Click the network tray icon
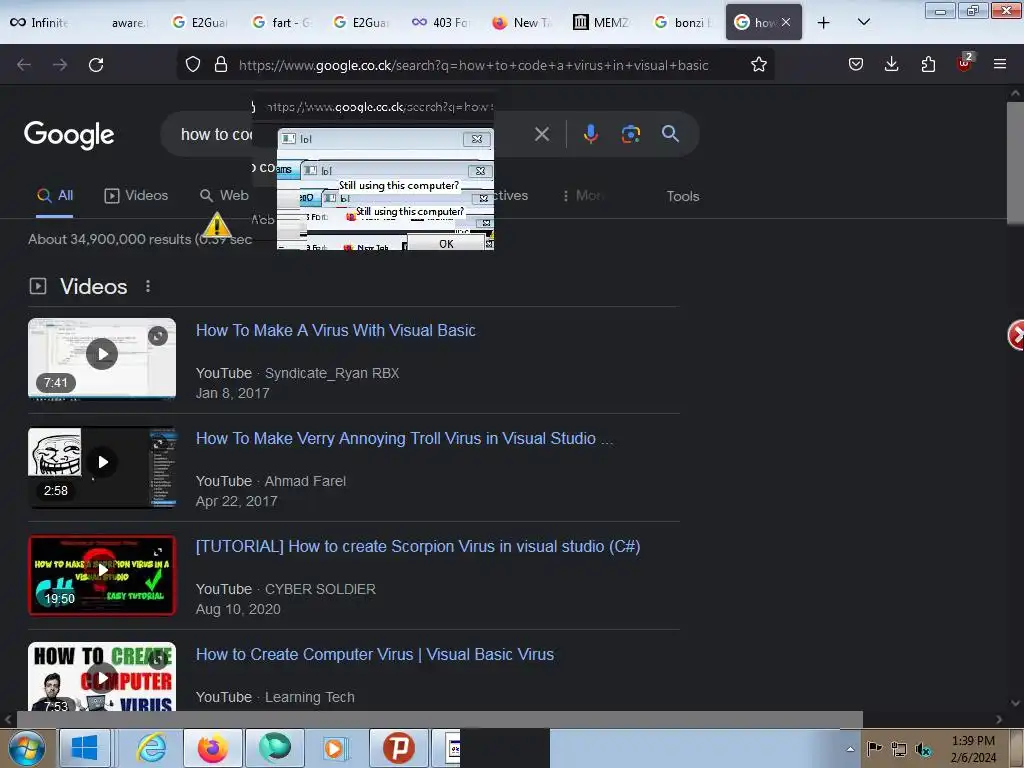 point(899,749)
